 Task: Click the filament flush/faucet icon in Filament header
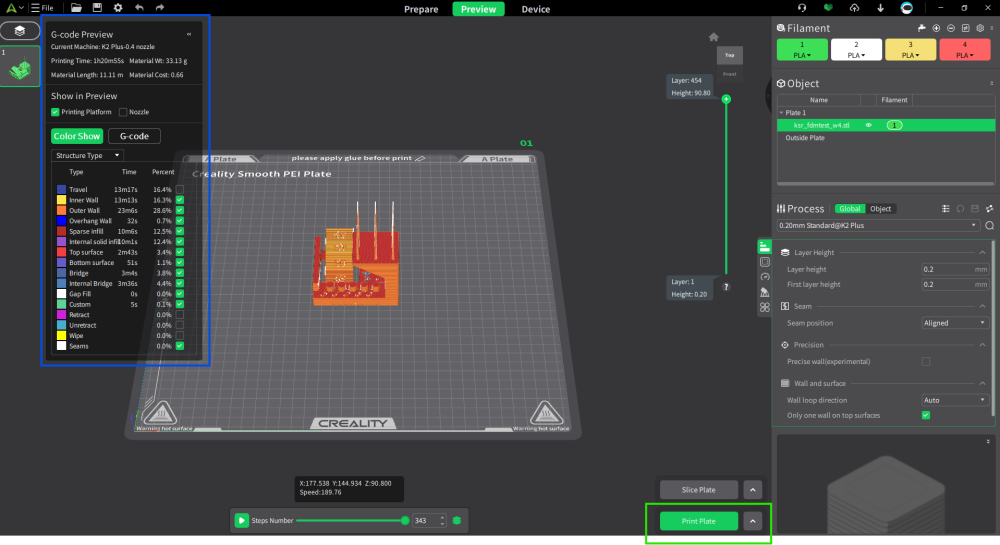click(x=922, y=28)
